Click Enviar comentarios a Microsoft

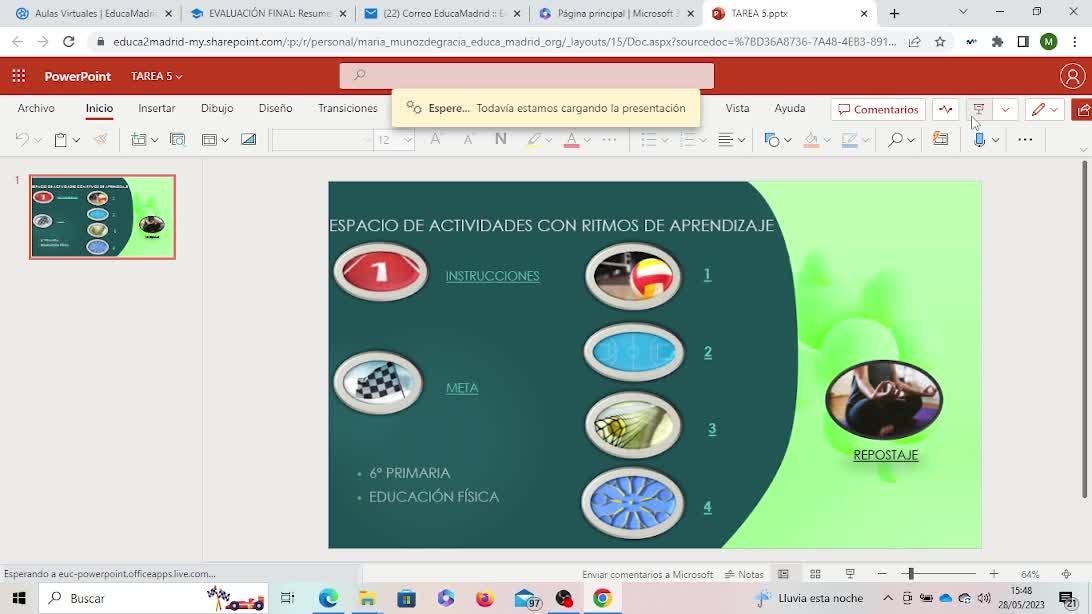pos(648,574)
